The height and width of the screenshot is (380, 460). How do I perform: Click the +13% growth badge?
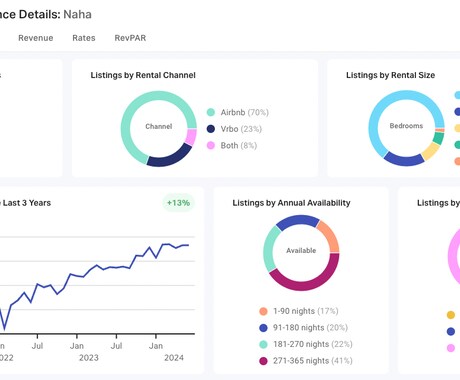(x=178, y=203)
